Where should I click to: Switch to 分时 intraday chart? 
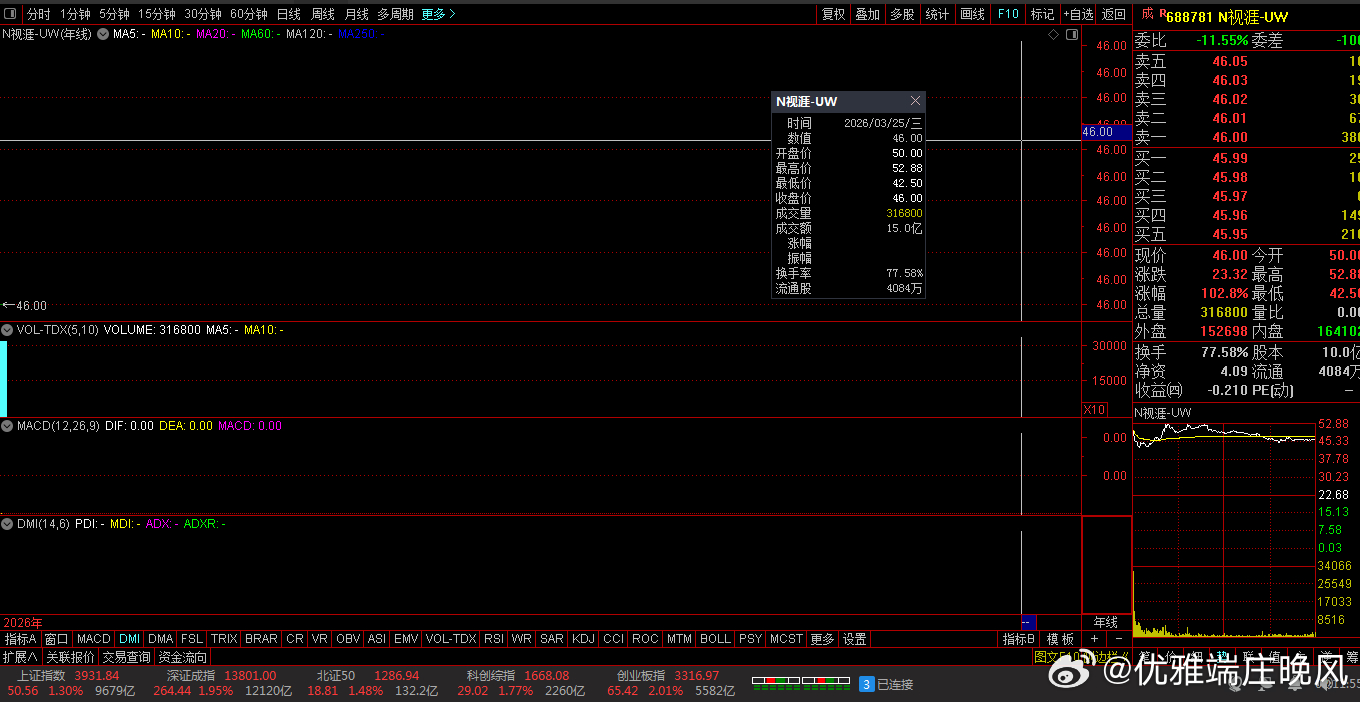click(x=38, y=14)
